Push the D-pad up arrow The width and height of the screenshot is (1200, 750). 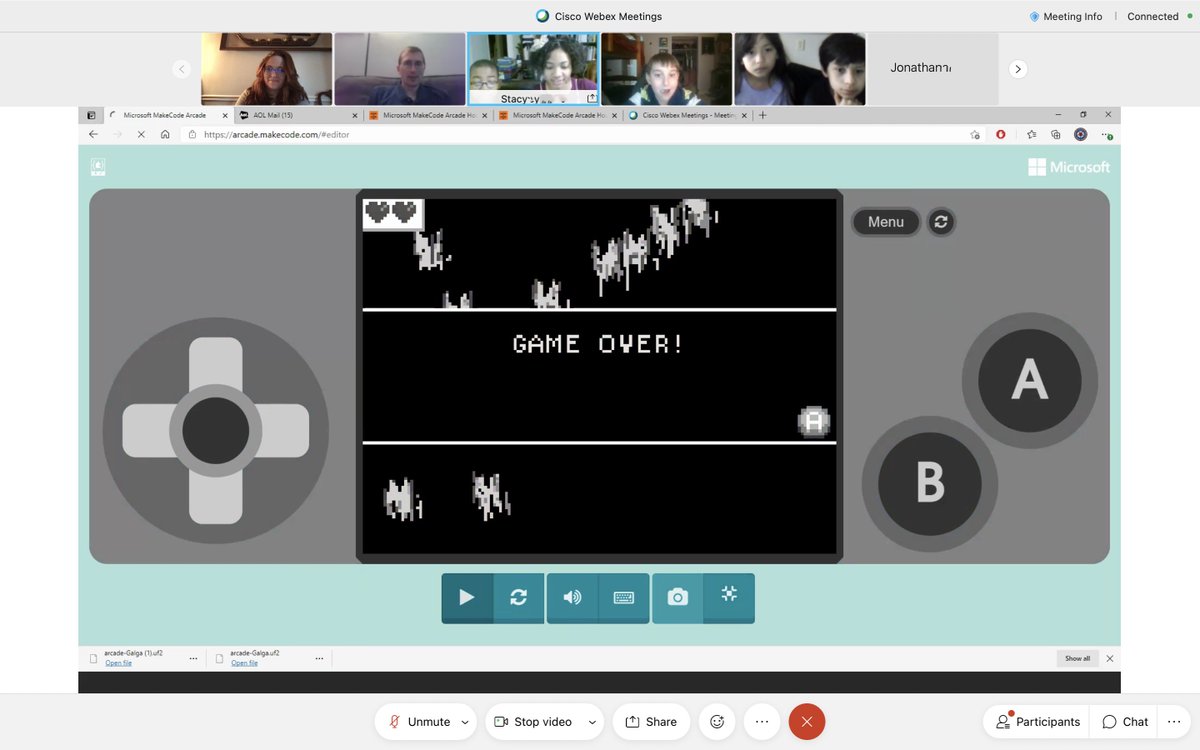click(x=216, y=361)
